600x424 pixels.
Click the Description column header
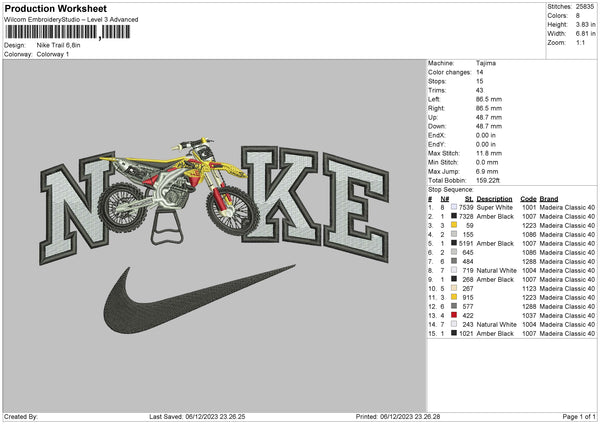click(x=494, y=199)
